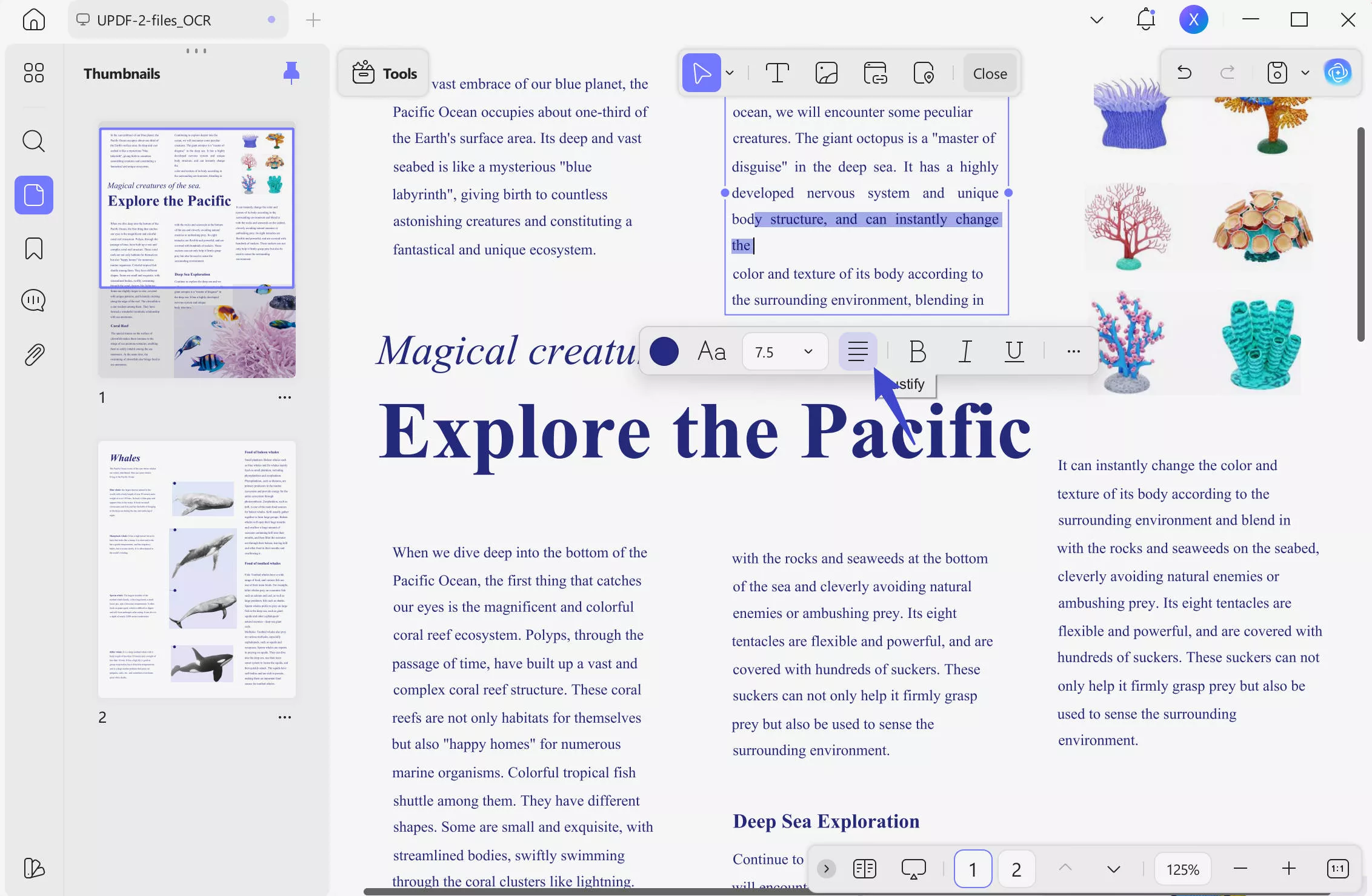
Task: Expand the save options chevron
Action: (x=1304, y=73)
